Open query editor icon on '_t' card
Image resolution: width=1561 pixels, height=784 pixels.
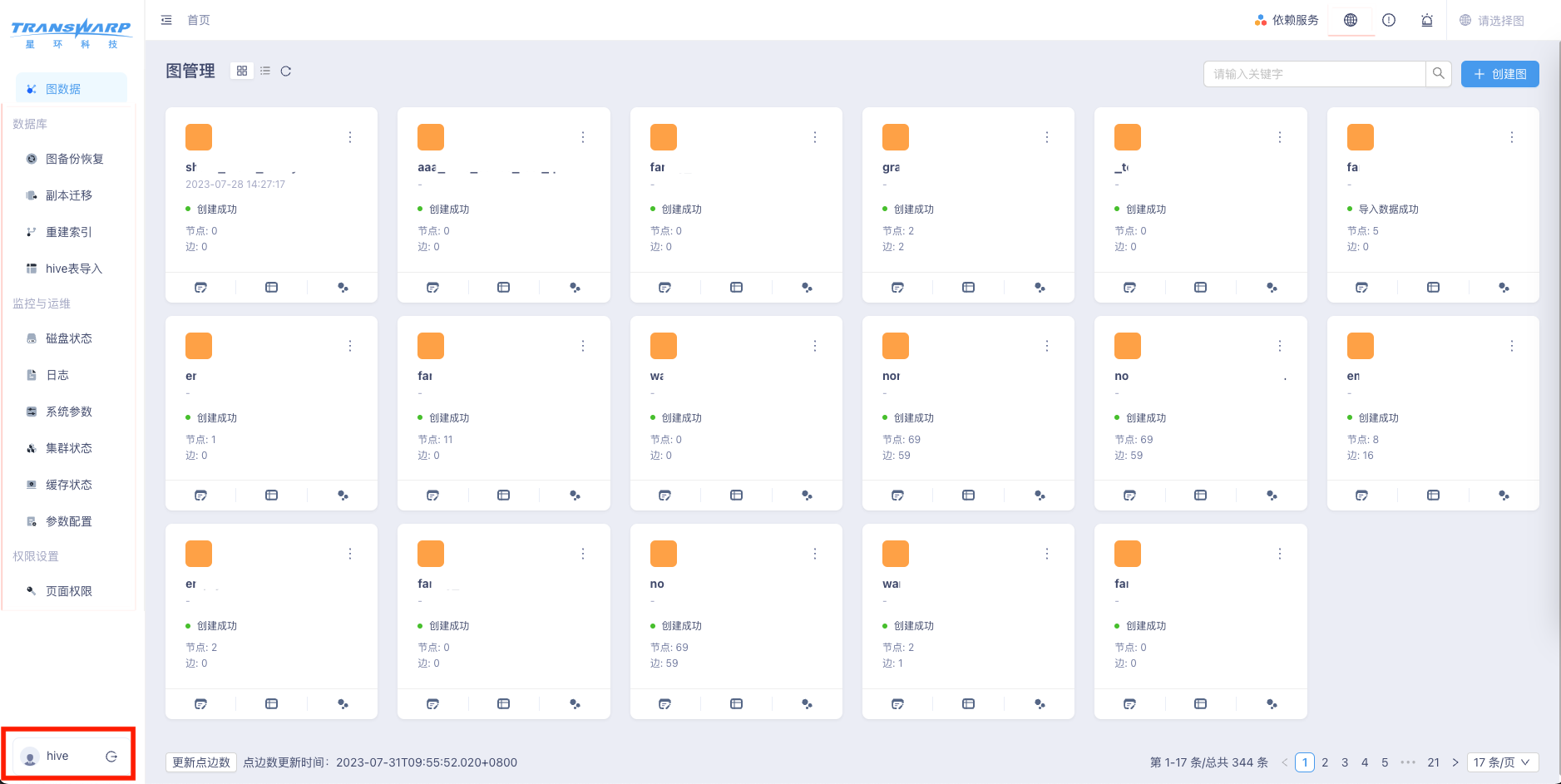click(x=1129, y=287)
